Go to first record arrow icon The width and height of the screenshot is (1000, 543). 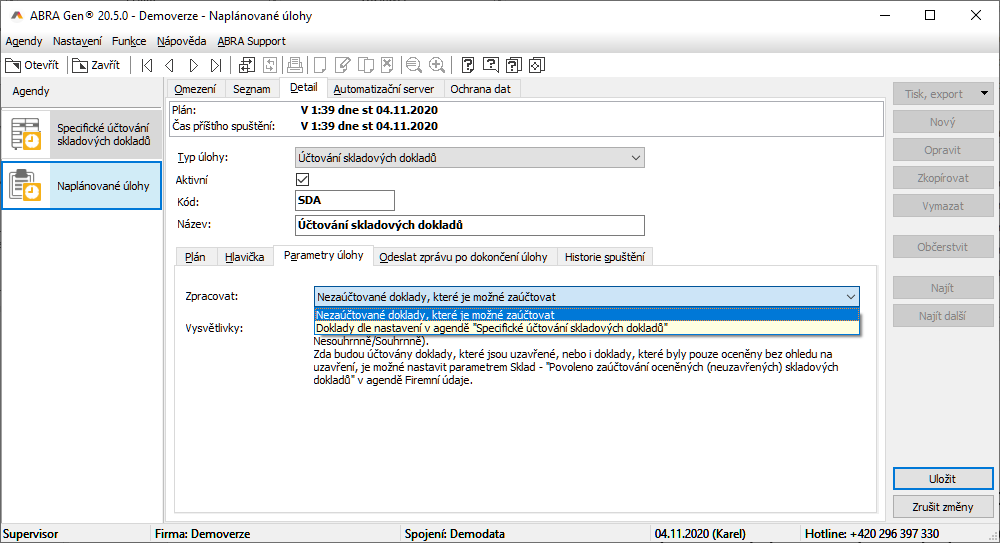click(147, 65)
